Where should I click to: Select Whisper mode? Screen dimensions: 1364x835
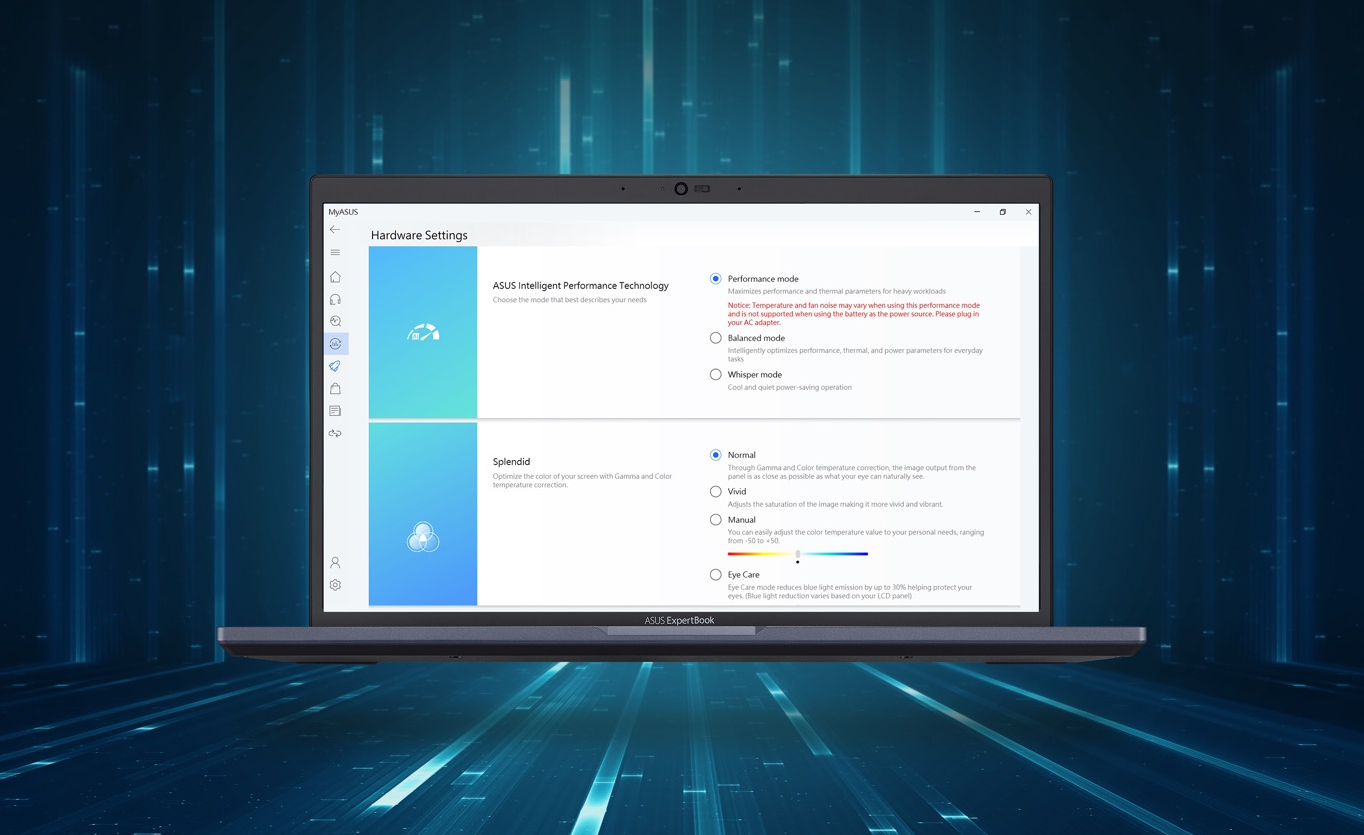tap(715, 374)
